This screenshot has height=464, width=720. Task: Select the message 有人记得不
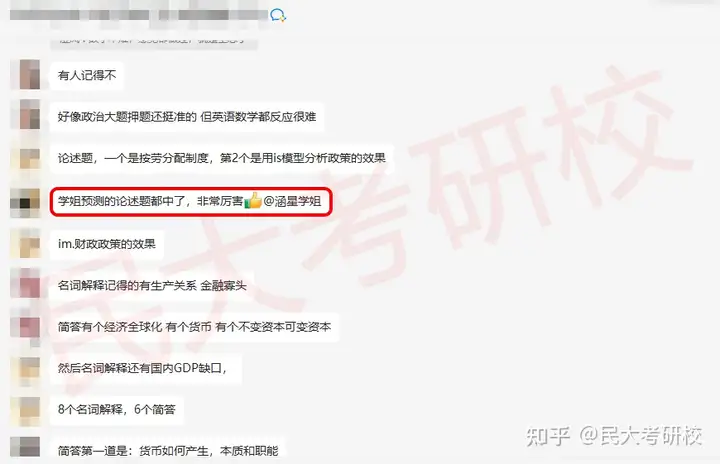click(x=87, y=75)
